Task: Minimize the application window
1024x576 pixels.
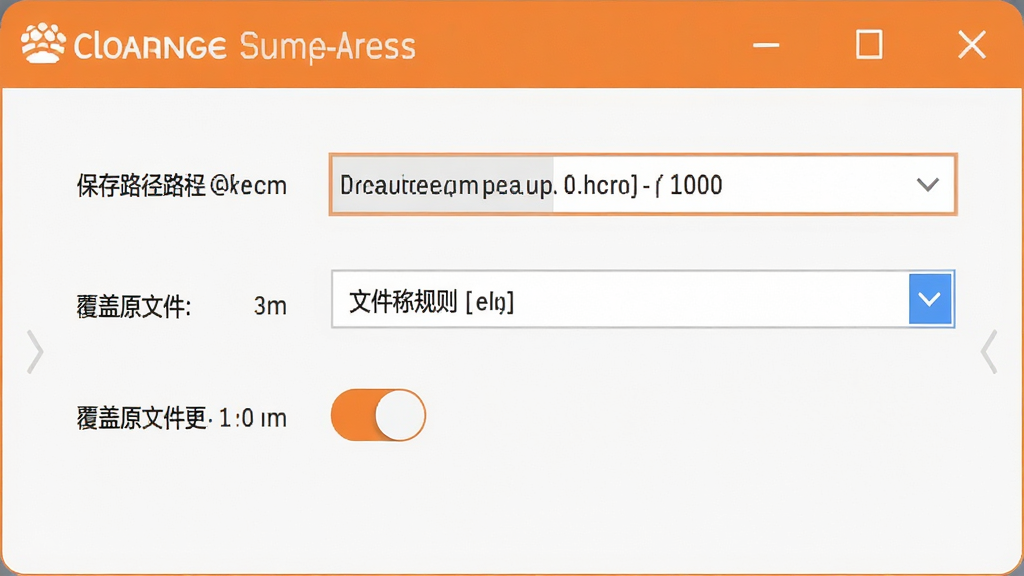Action: (766, 45)
